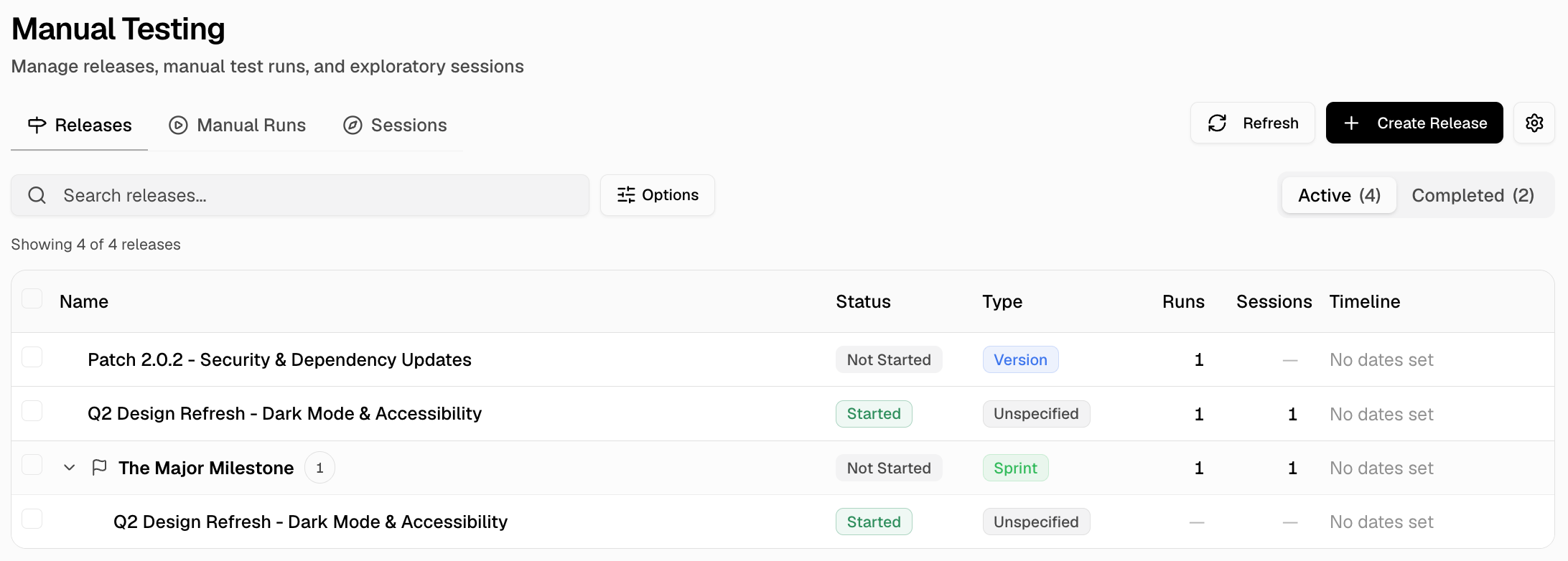The width and height of the screenshot is (1568, 561).
Task: Click the magnifier icon in the search box
Action: point(37,195)
